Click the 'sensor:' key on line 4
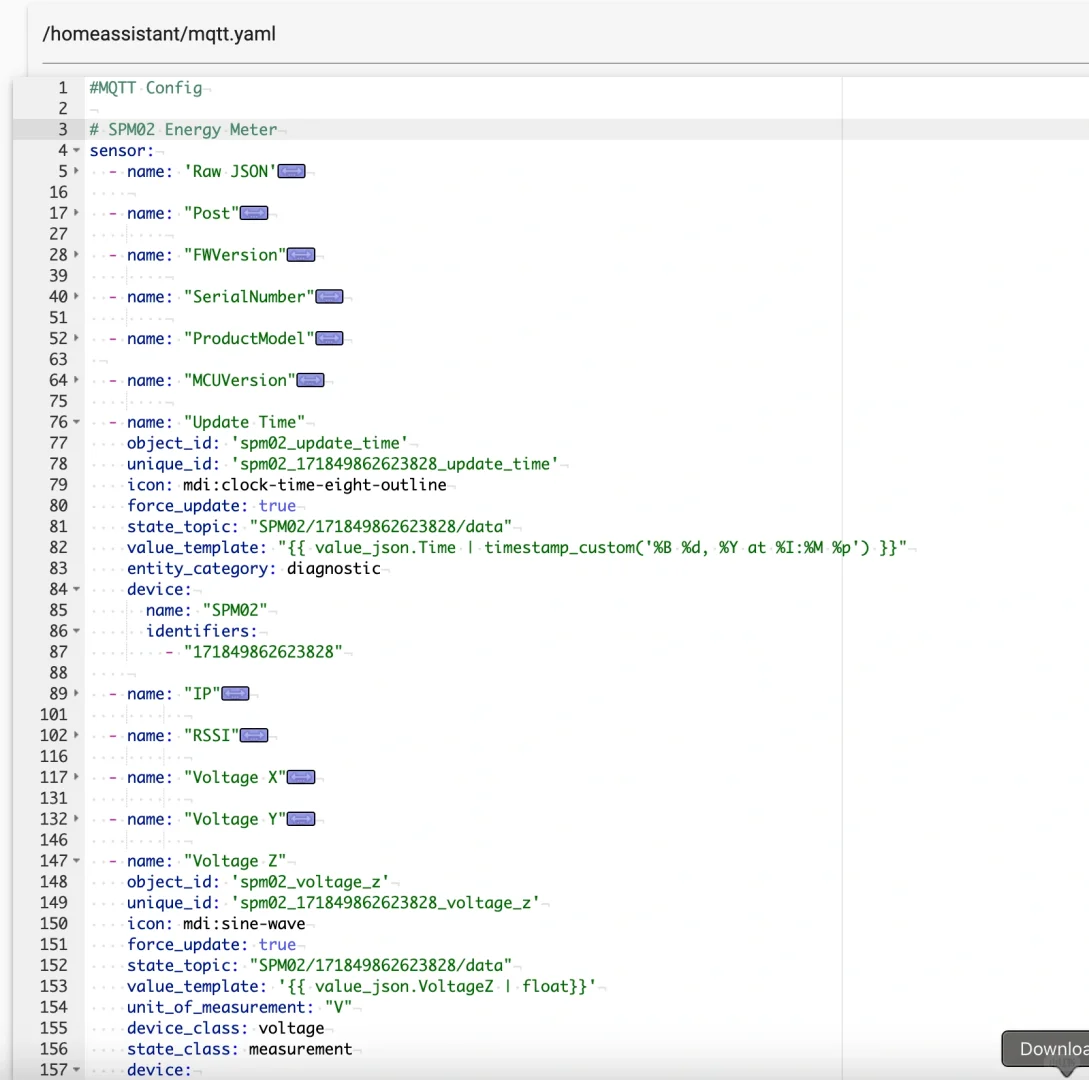Viewport: 1089px width, 1080px height. tap(122, 151)
